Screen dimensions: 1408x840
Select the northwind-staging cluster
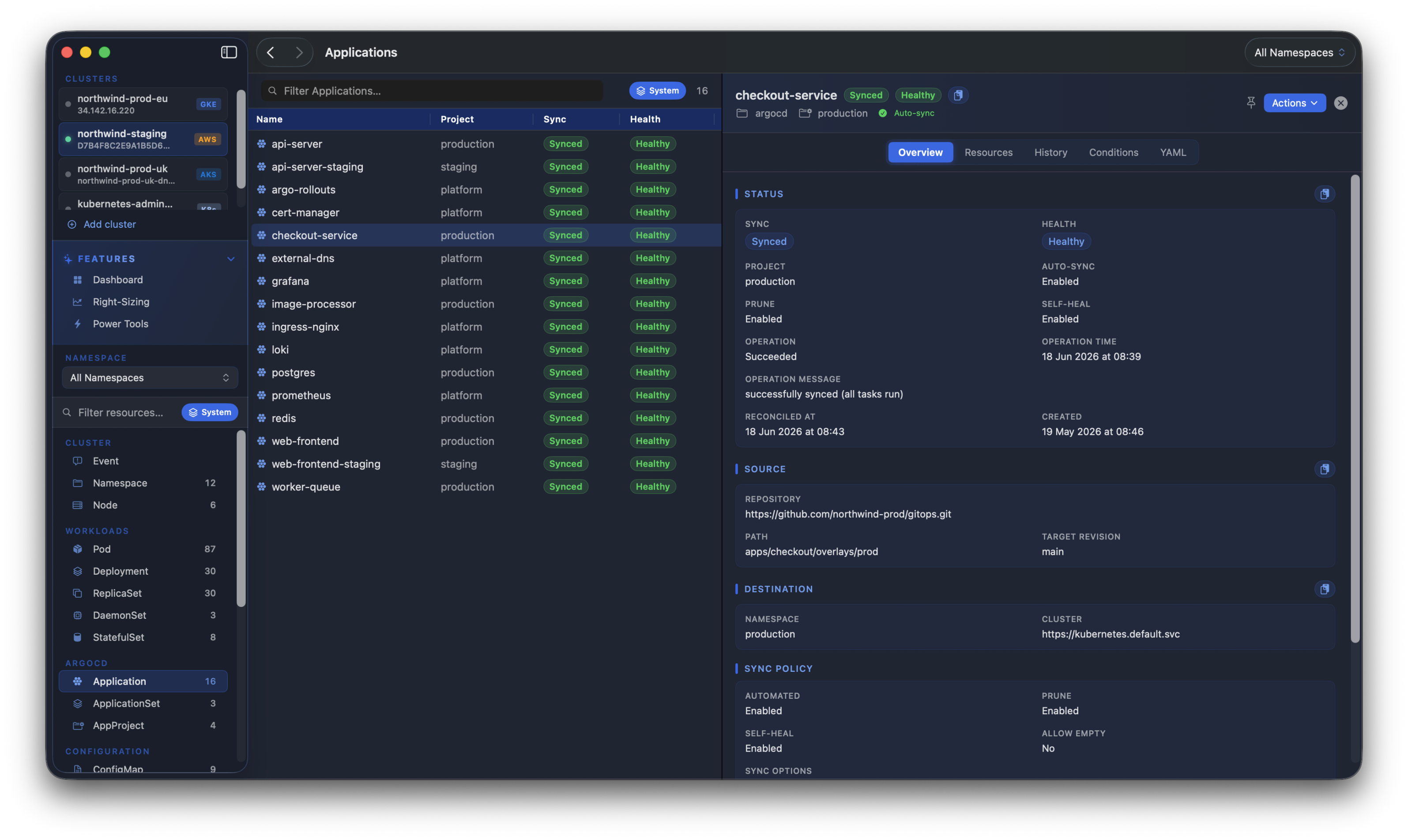click(x=143, y=139)
